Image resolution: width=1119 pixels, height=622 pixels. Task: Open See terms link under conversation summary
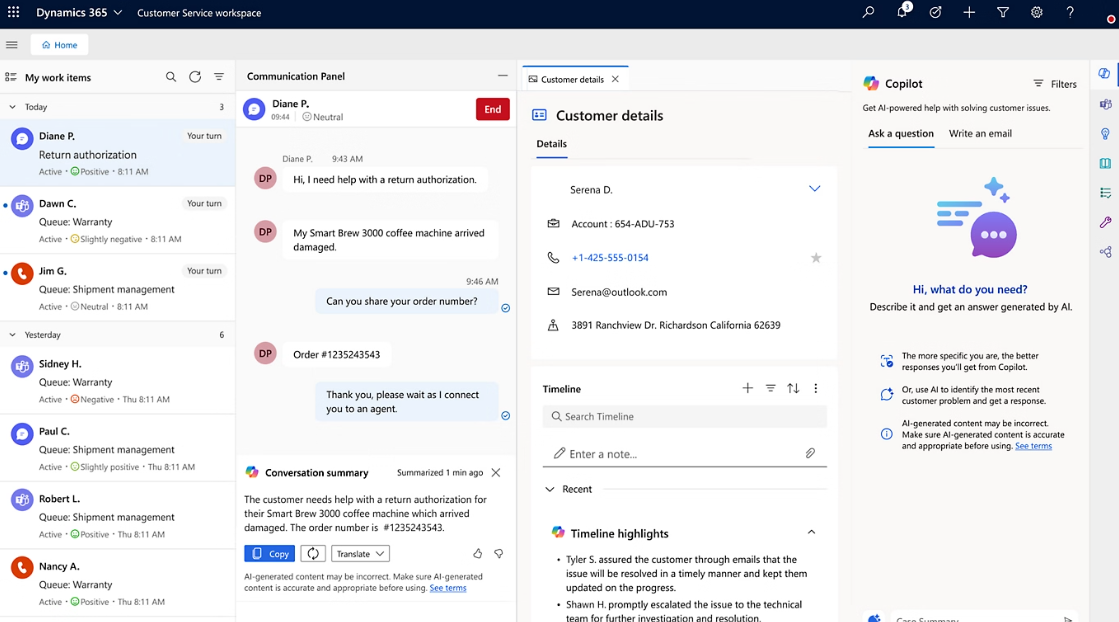click(x=447, y=588)
